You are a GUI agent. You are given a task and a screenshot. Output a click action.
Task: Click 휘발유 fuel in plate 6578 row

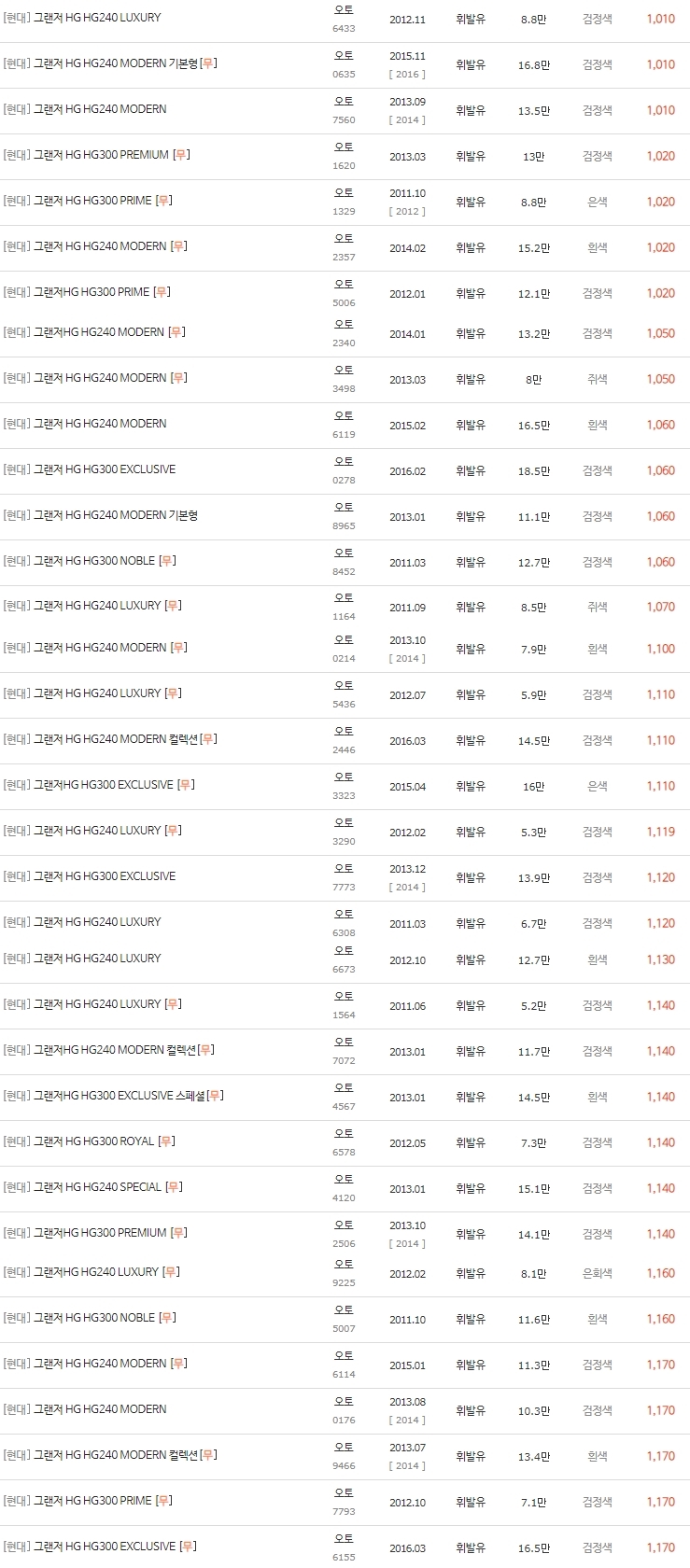tap(471, 1143)
